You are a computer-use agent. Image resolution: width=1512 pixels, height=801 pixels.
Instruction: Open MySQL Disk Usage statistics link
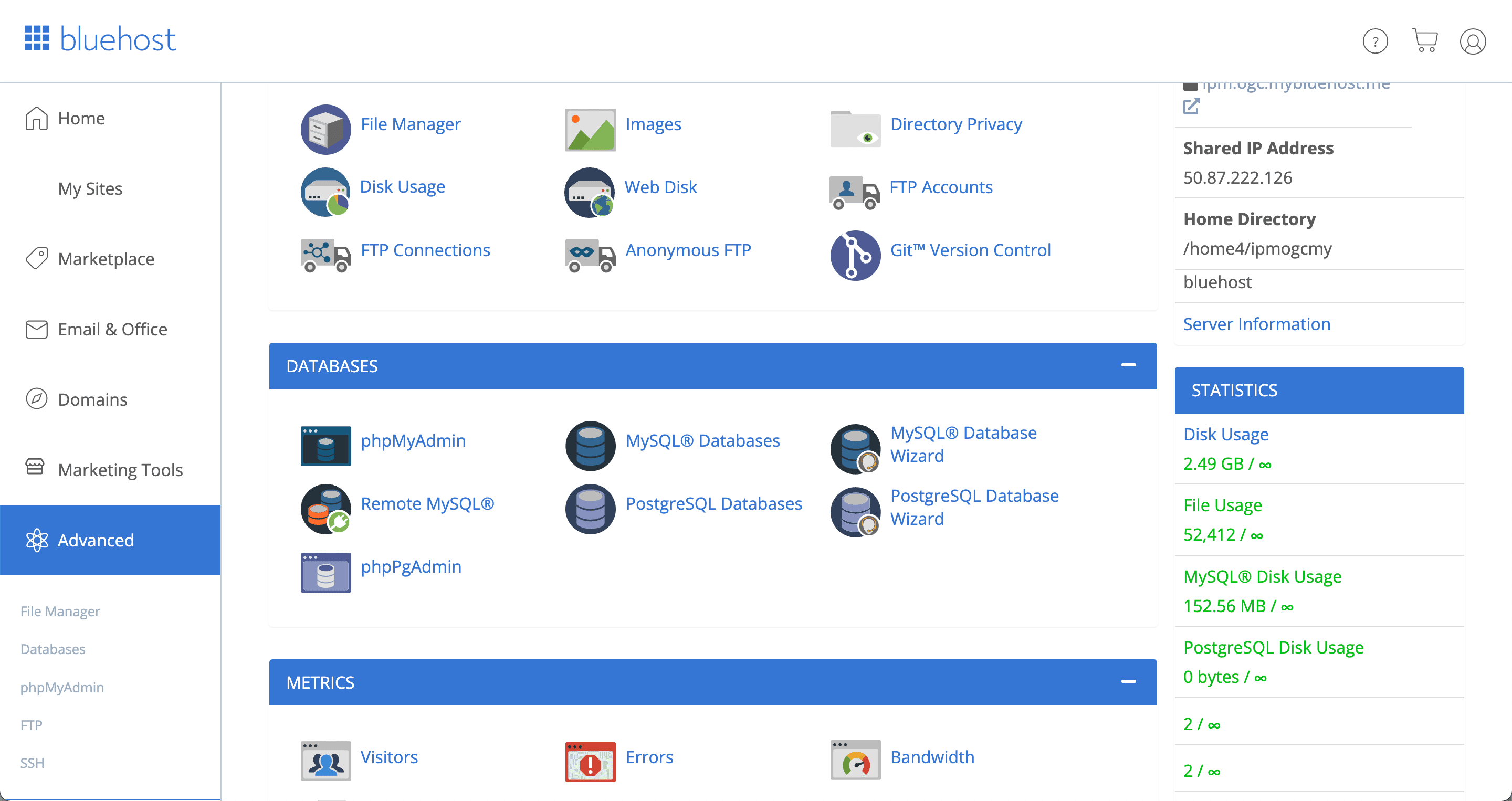point(1262,576)
